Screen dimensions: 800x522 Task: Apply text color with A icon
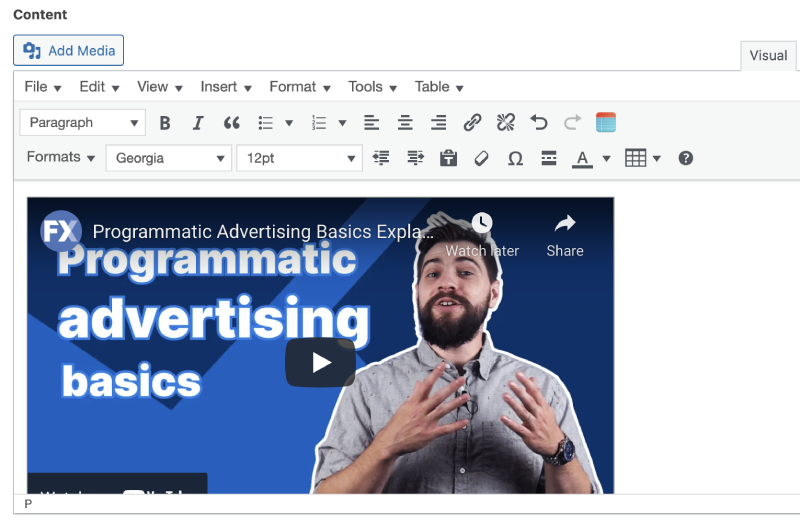(x=582, y=158)
